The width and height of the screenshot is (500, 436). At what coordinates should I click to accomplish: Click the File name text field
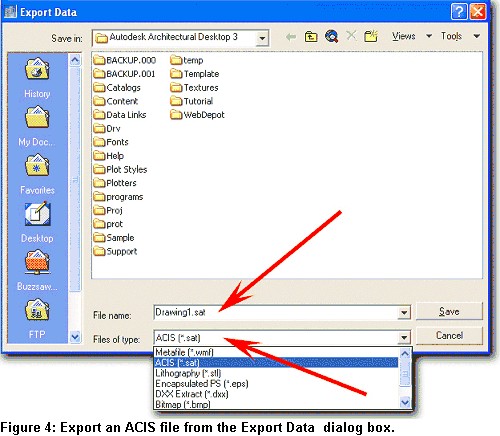[276, 313]
